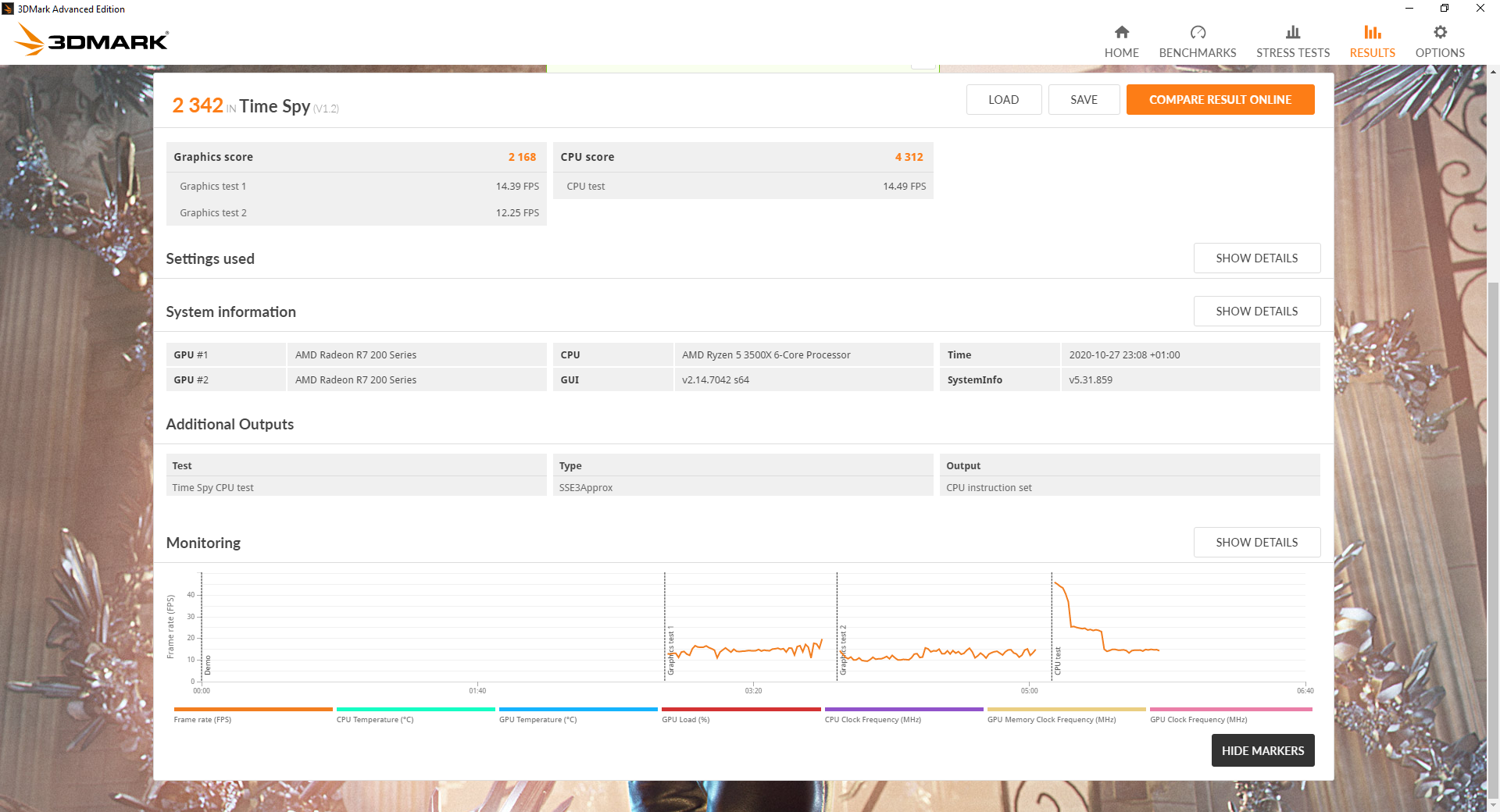Click AMD Ryzen 5 3500X processor text
Viewport: 1500px width, 812px height.
pos(766,355)
